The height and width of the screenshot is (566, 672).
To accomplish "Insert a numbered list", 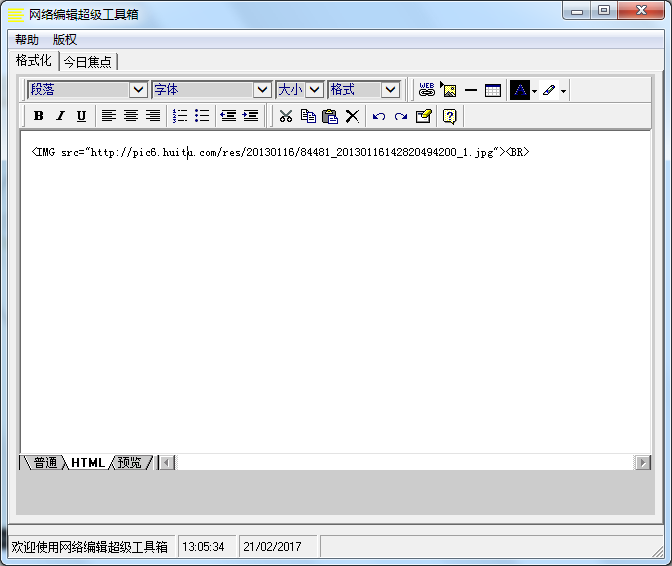I will 180,116.
